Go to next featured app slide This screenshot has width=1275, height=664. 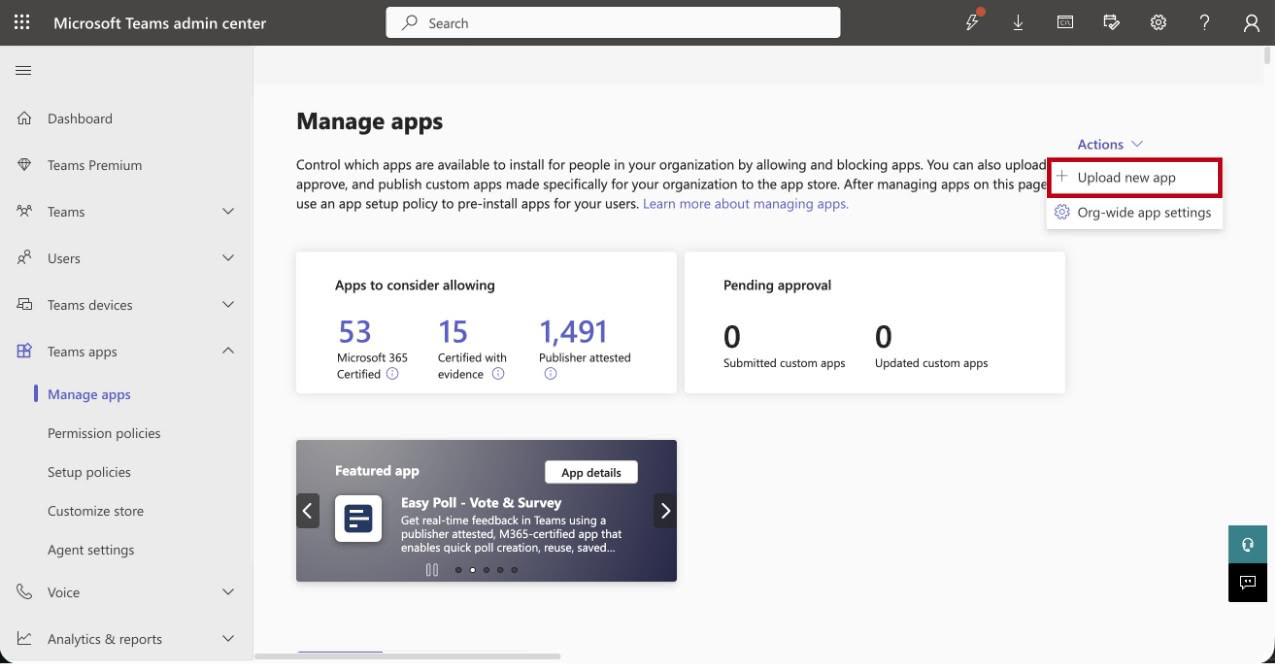[665, 511]
